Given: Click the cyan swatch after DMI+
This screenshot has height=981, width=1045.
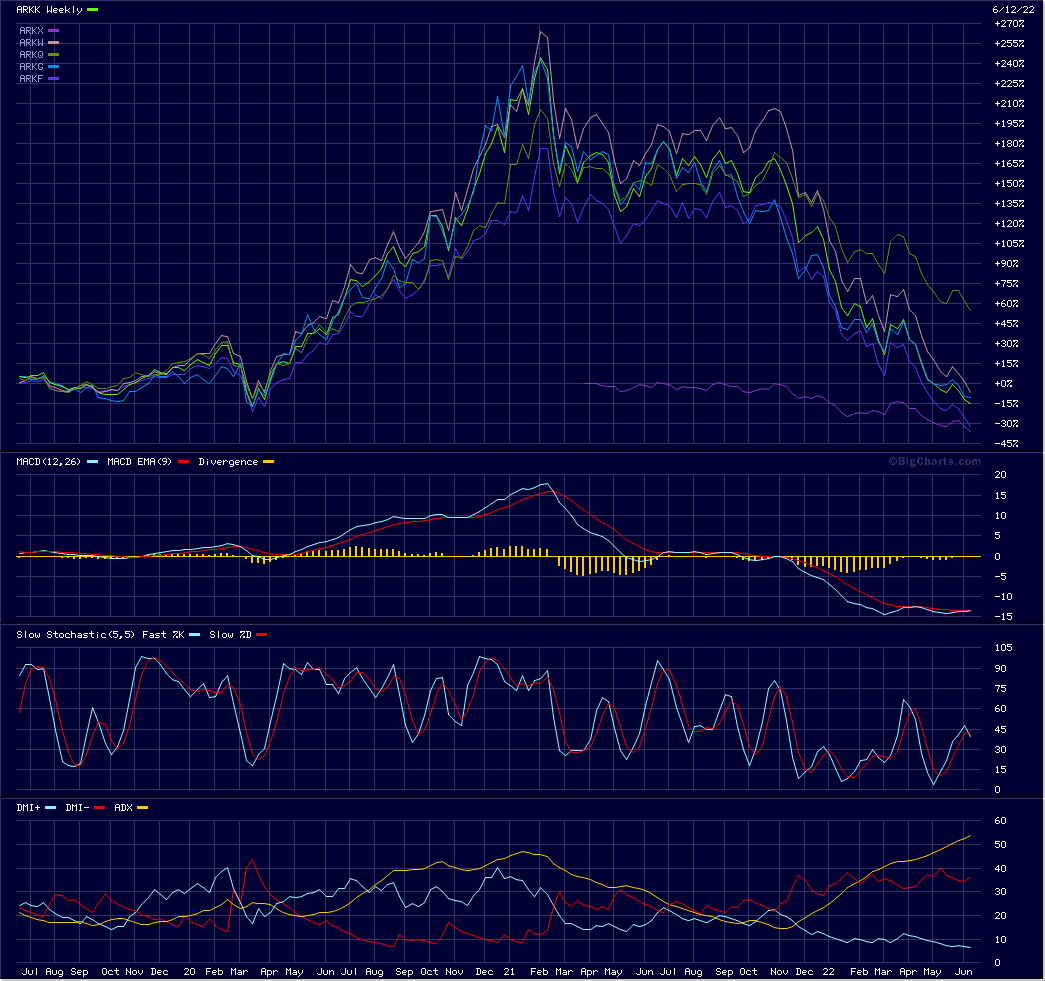Looking at the screenshot, I should pyautogui.click(x=51, y=808).
